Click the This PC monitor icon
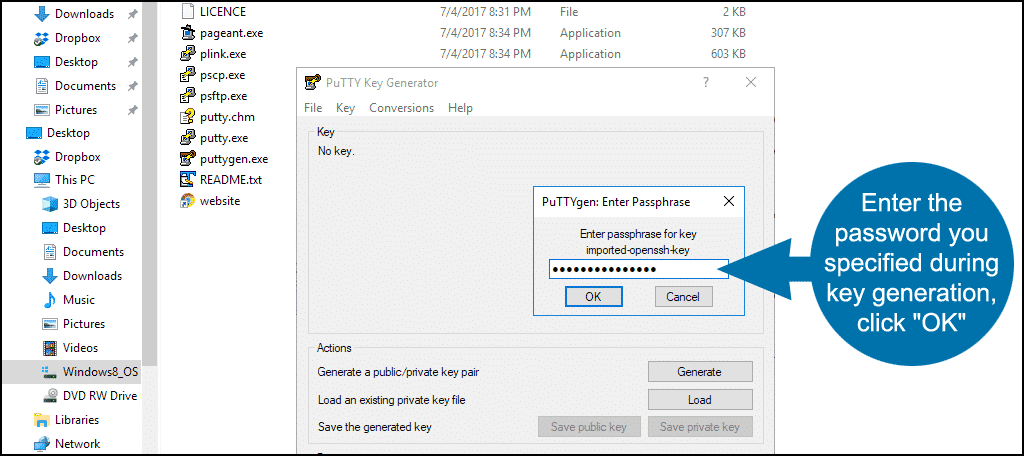 [42, 180]
